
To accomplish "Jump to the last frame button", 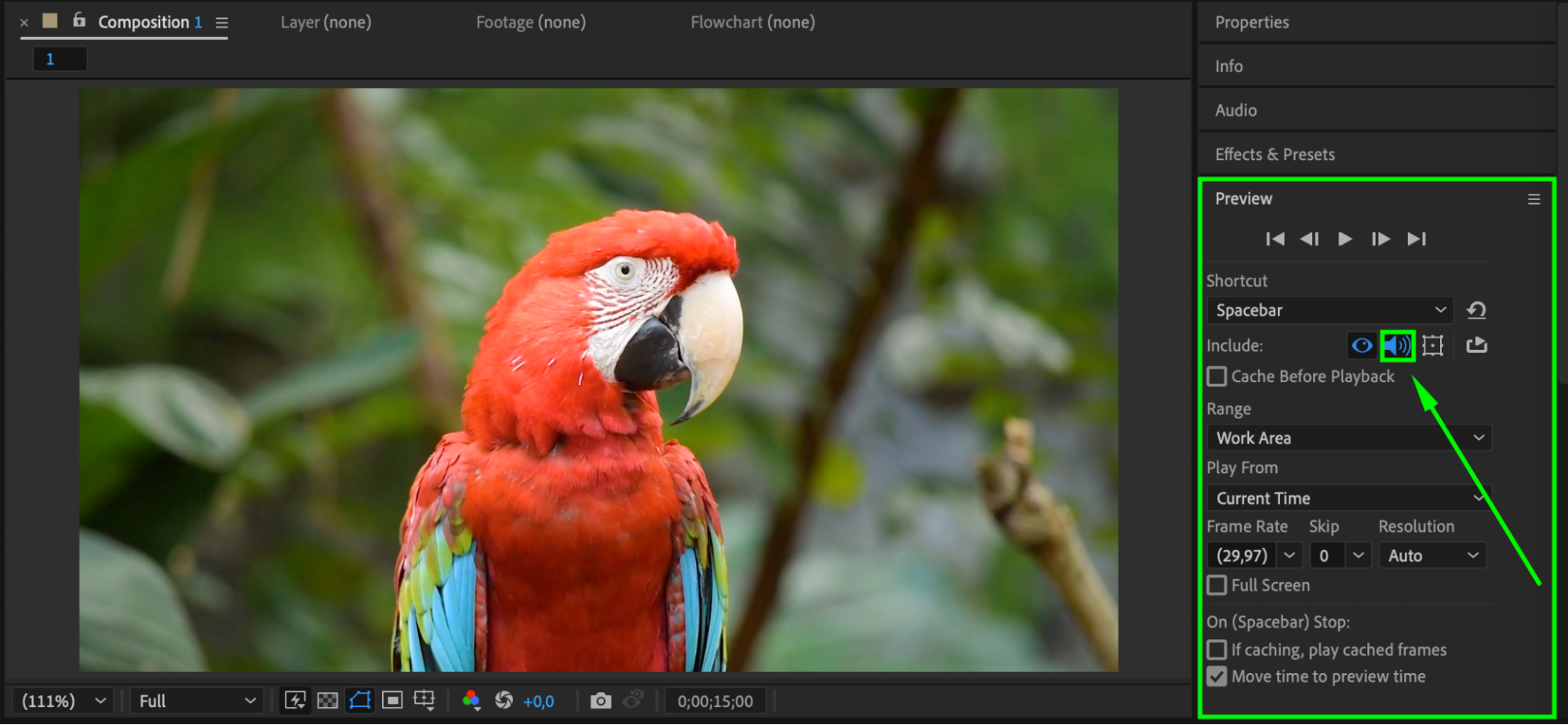I will 1416,239.
